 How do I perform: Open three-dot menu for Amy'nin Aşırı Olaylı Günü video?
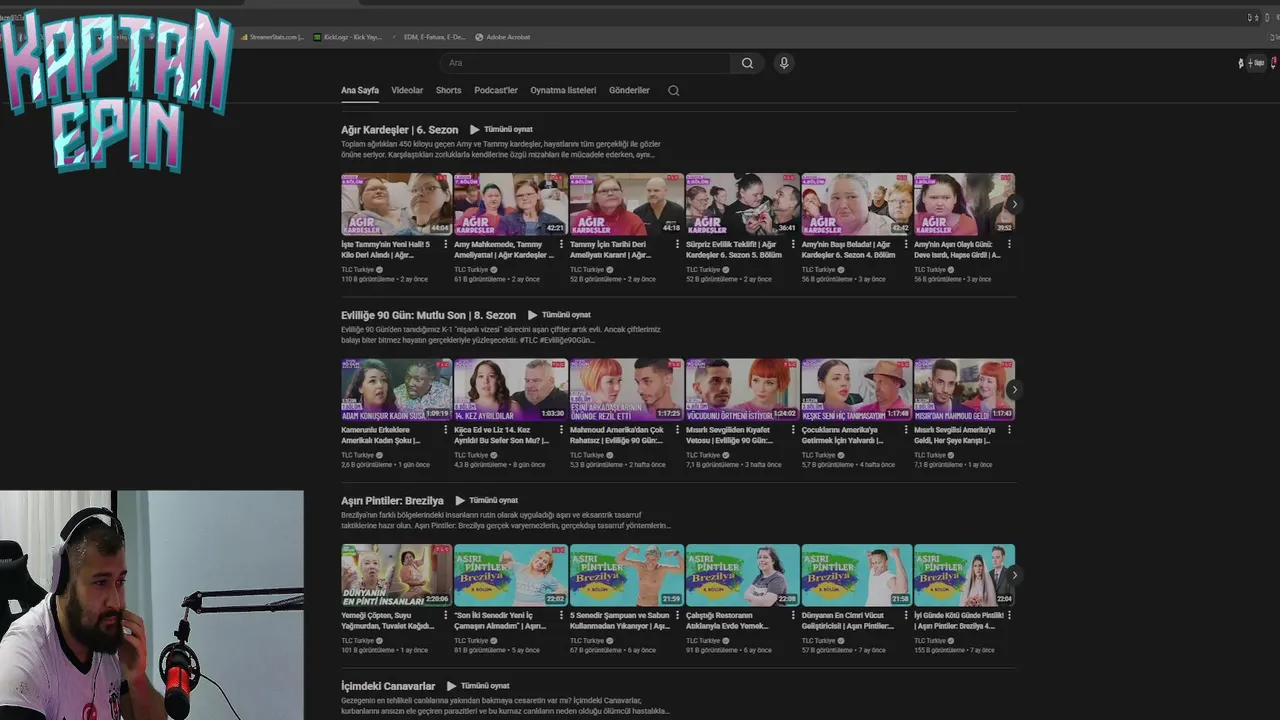(1009, 244)
